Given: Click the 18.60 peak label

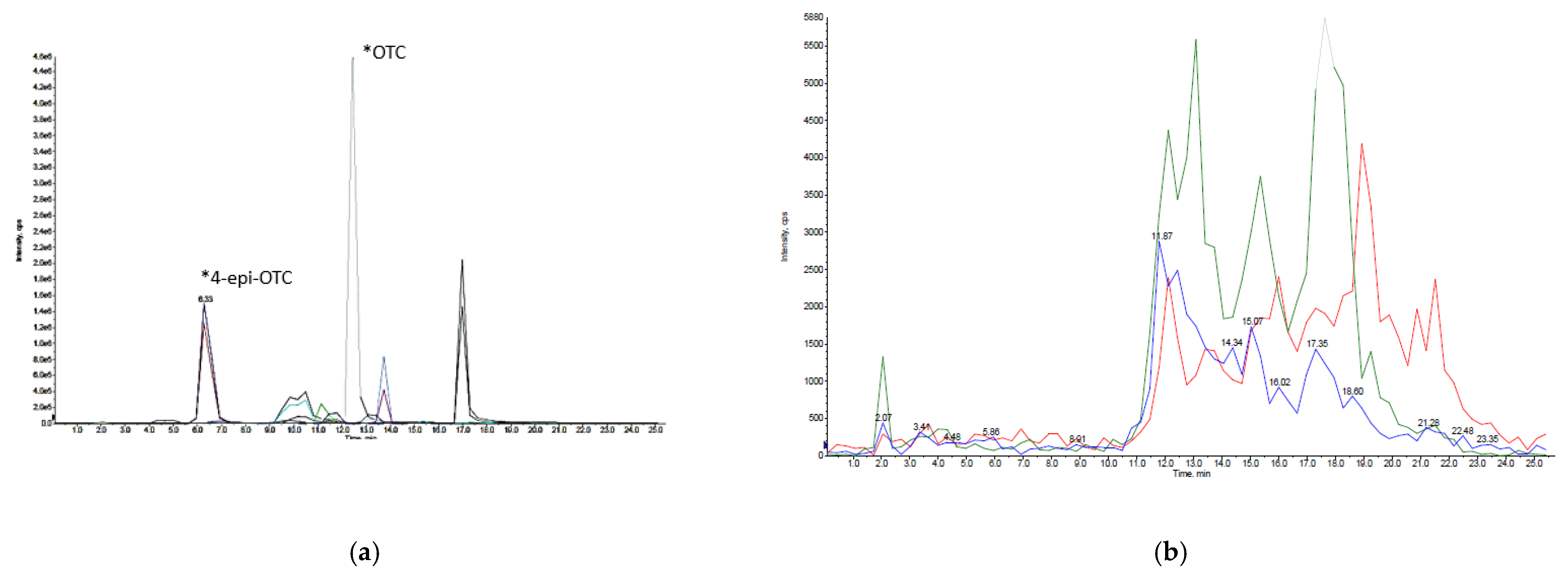Looking at the screenshot, I should [1353, 392].
